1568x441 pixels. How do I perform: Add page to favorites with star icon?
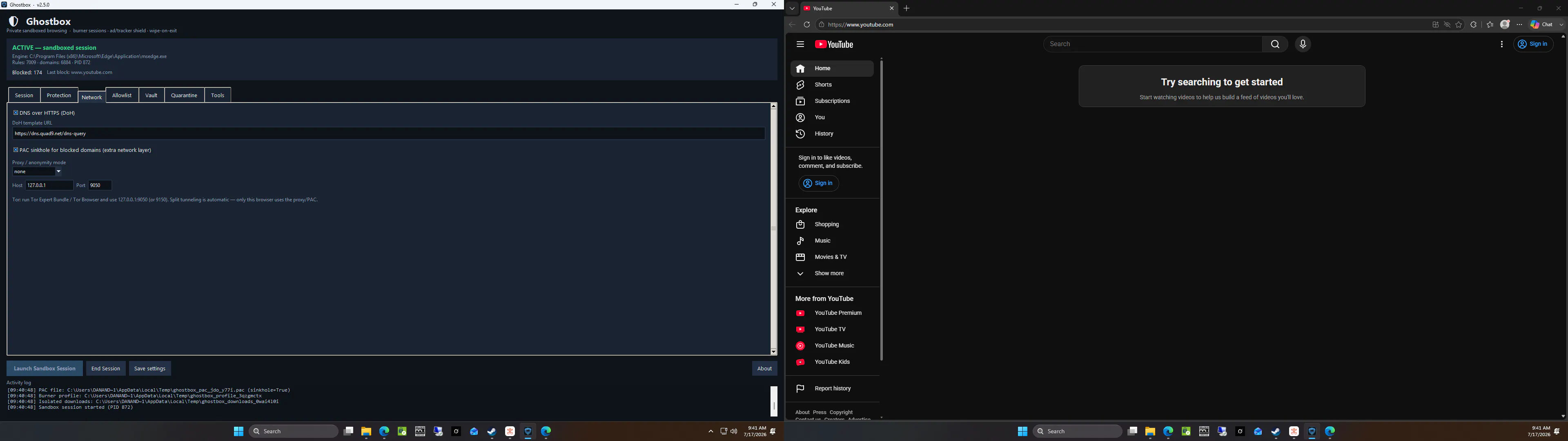click(x=1459, y=25)
